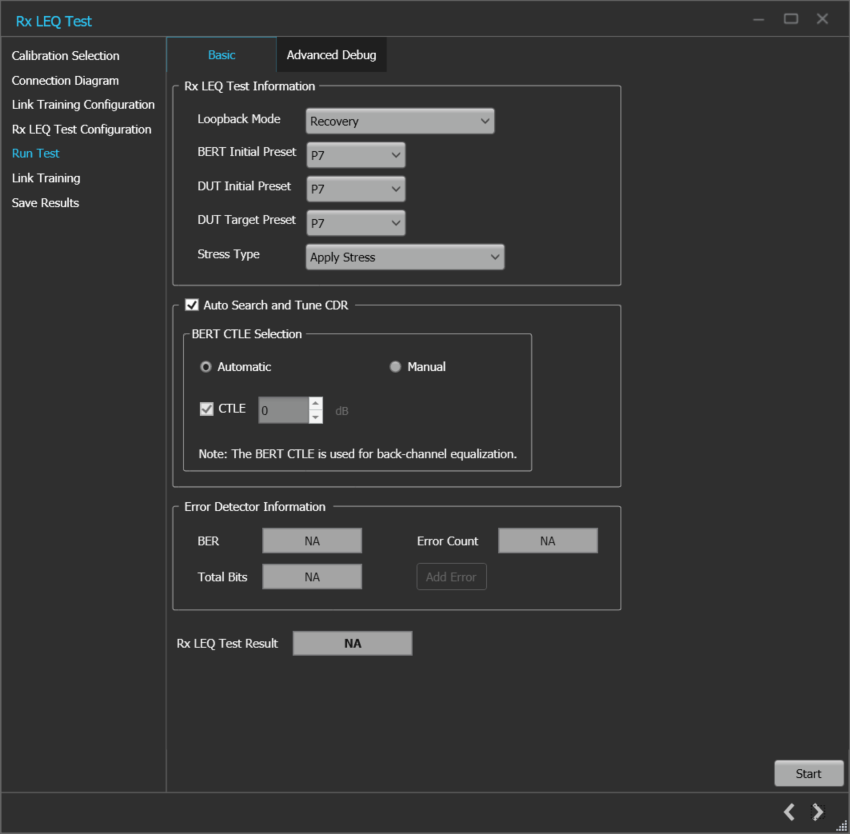Select Link Training Configuration in sidebar
This screenshot has width=850, height=834.
click(x=83, y=104)
